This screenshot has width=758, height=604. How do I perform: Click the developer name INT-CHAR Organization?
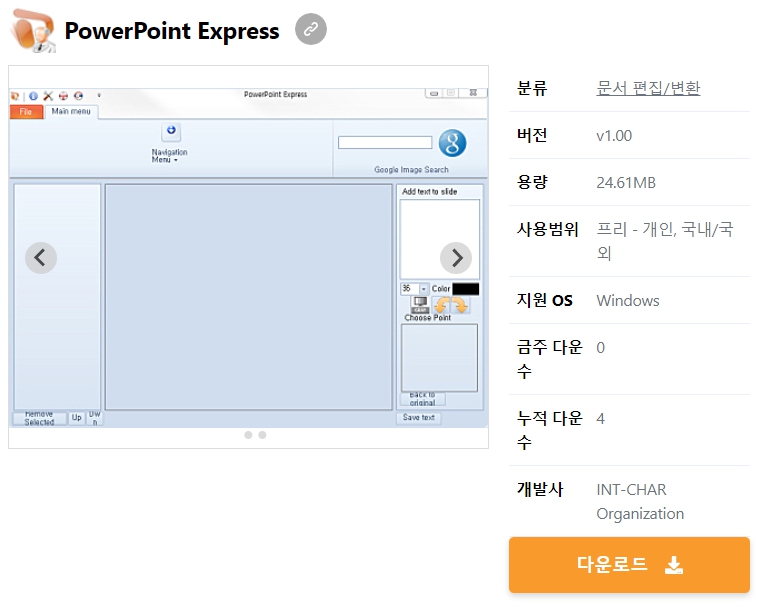coord(640,501)
